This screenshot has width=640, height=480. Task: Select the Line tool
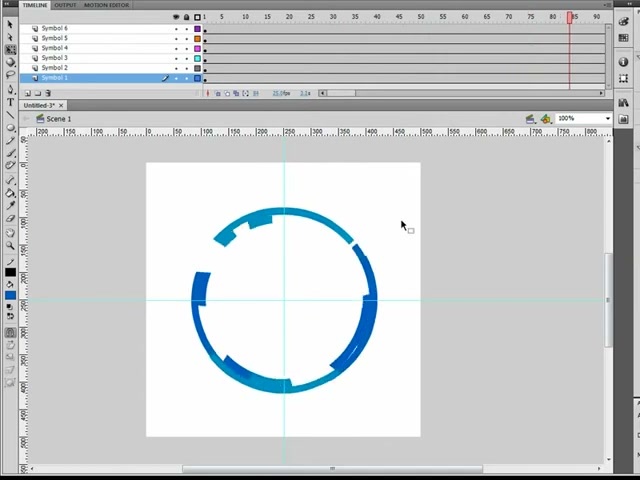[x=10, y=115]
